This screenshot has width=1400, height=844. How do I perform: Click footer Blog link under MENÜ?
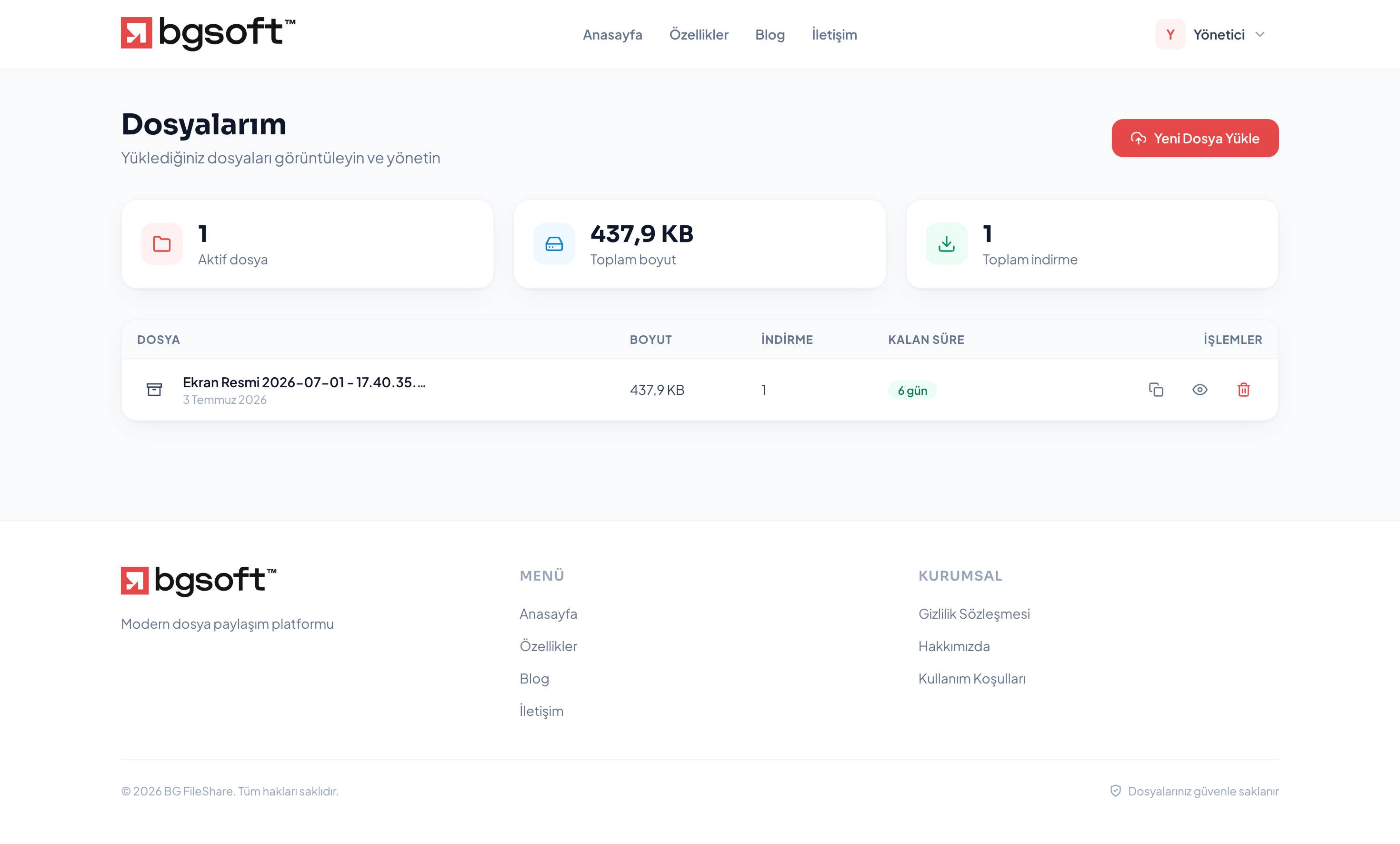pos(534,679)
